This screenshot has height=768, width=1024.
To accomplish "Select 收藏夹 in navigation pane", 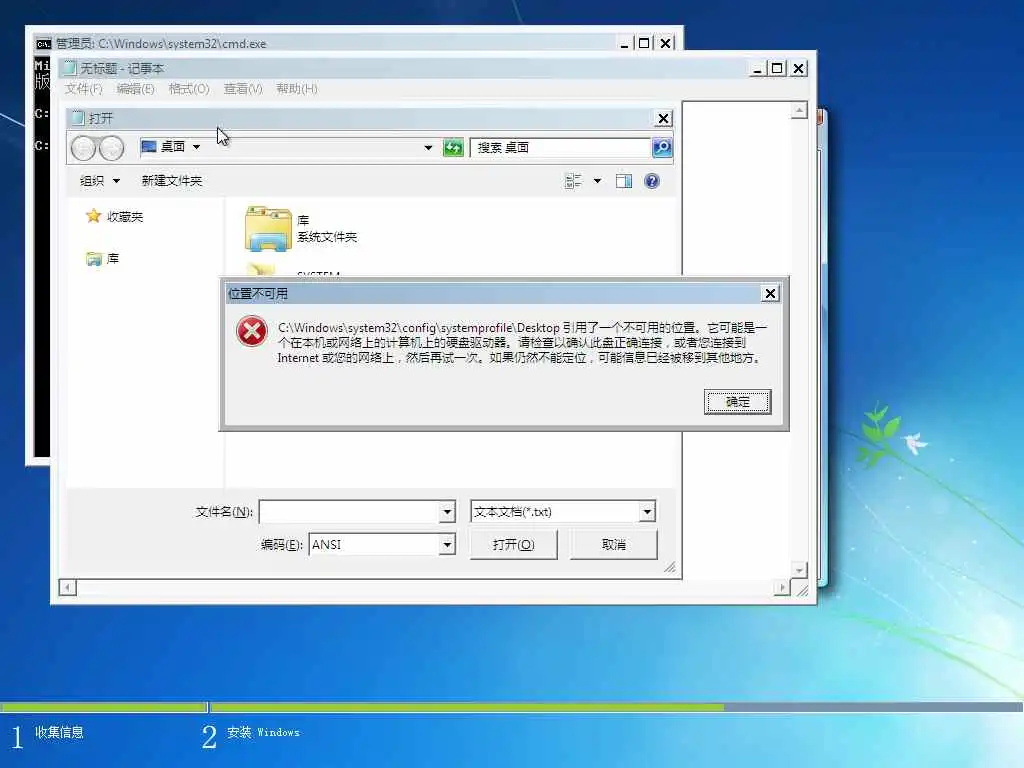I will (x=115, y=216).
